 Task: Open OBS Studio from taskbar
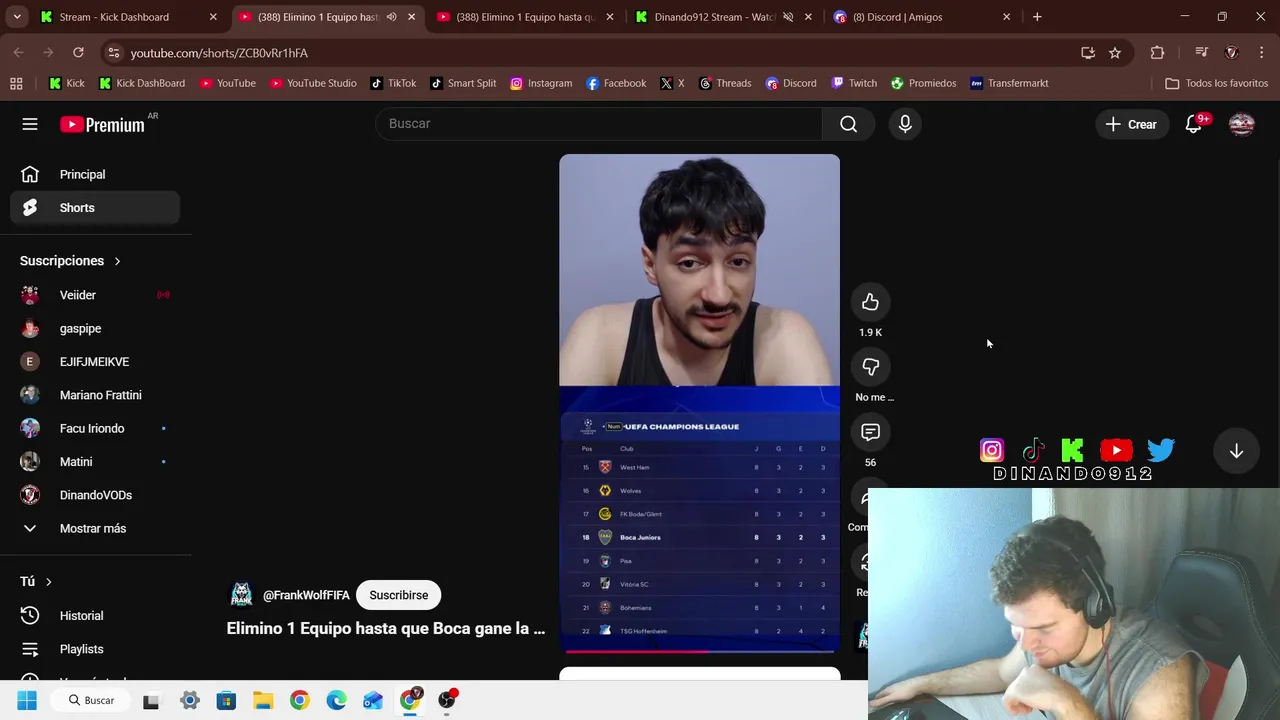(447, 700)
